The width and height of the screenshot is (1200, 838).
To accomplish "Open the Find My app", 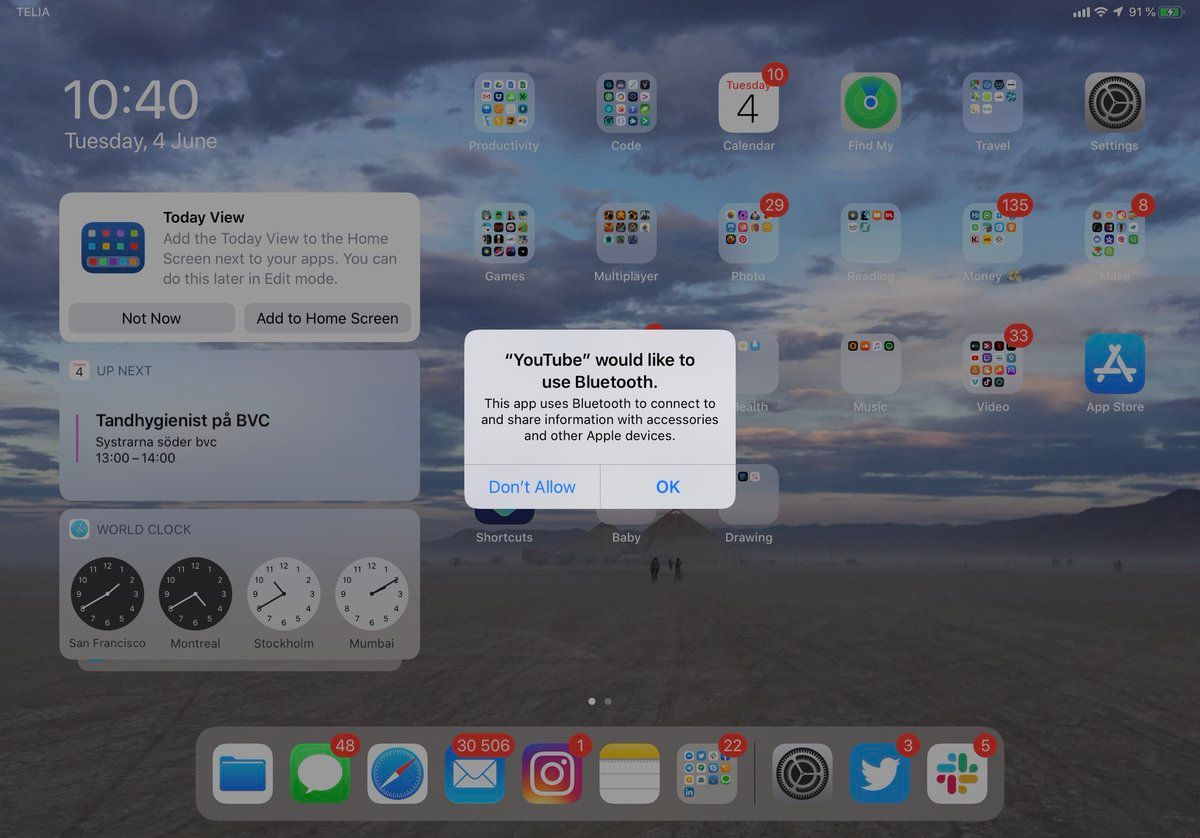I will 871,103.
